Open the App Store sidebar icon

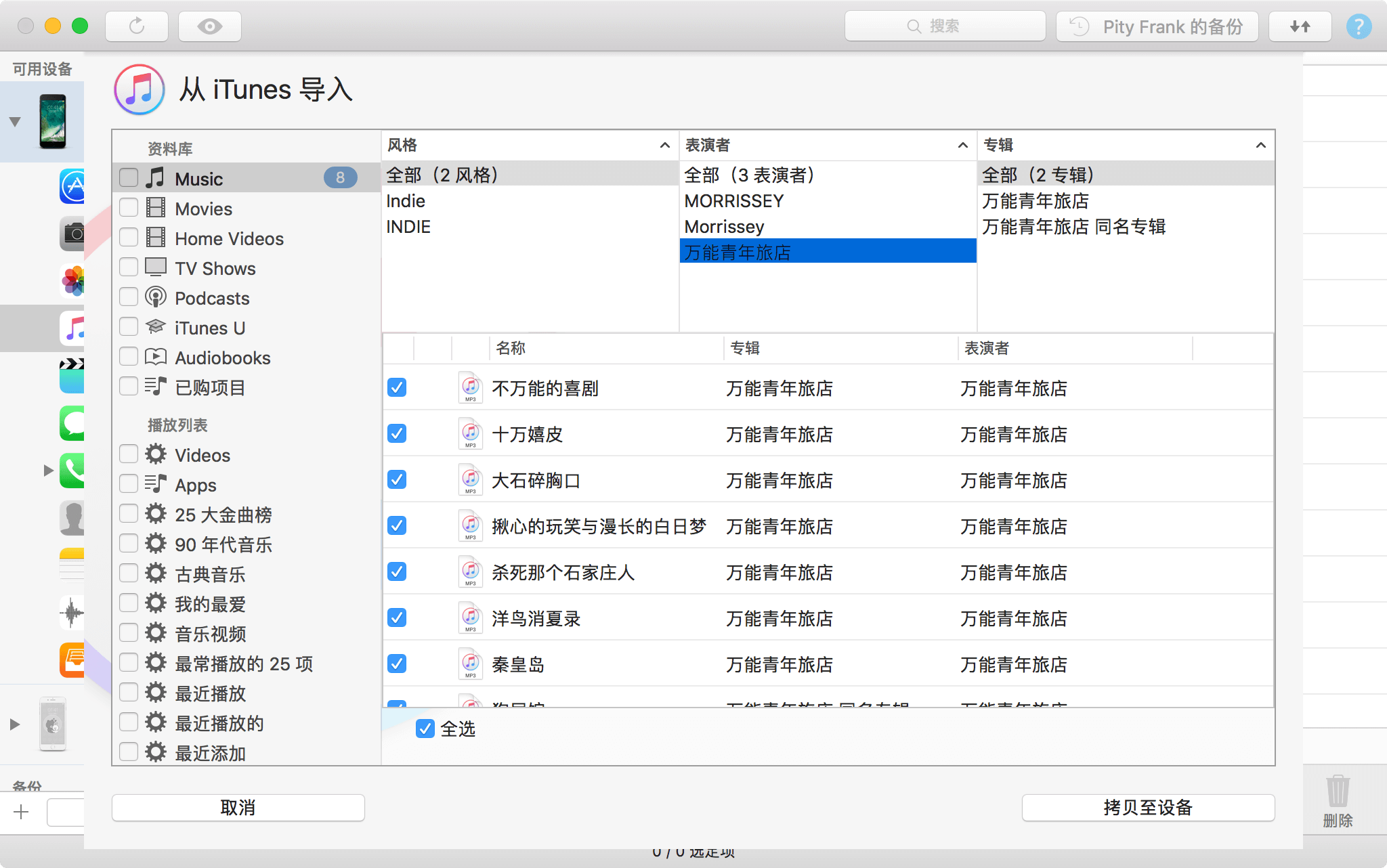coord(72,186)
